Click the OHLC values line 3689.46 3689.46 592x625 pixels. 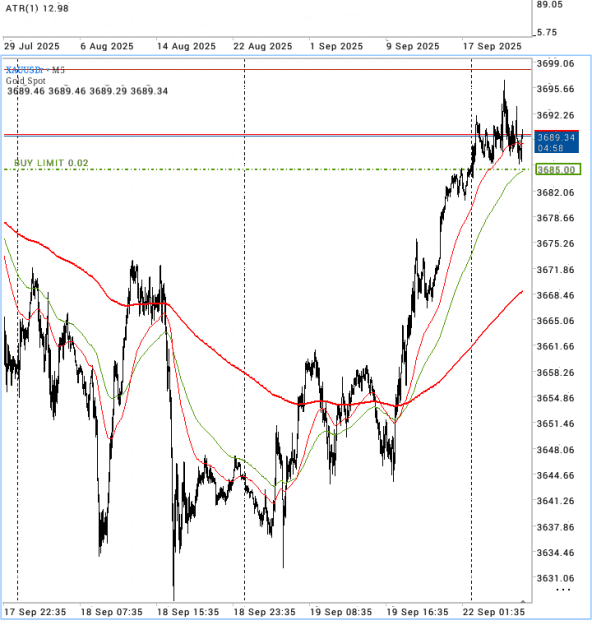[x=87, y=91]
